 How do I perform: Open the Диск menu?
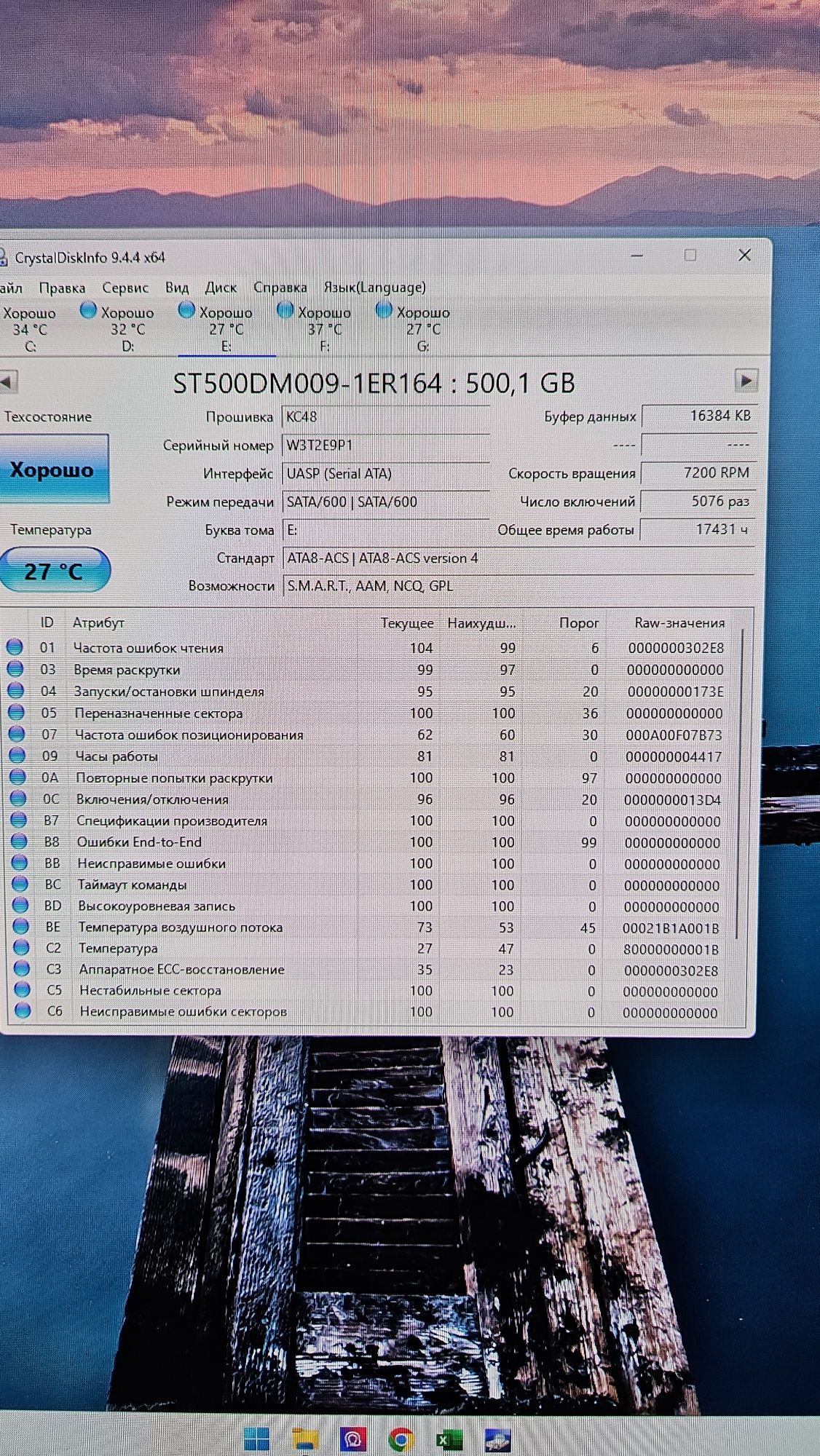(221, 288)
